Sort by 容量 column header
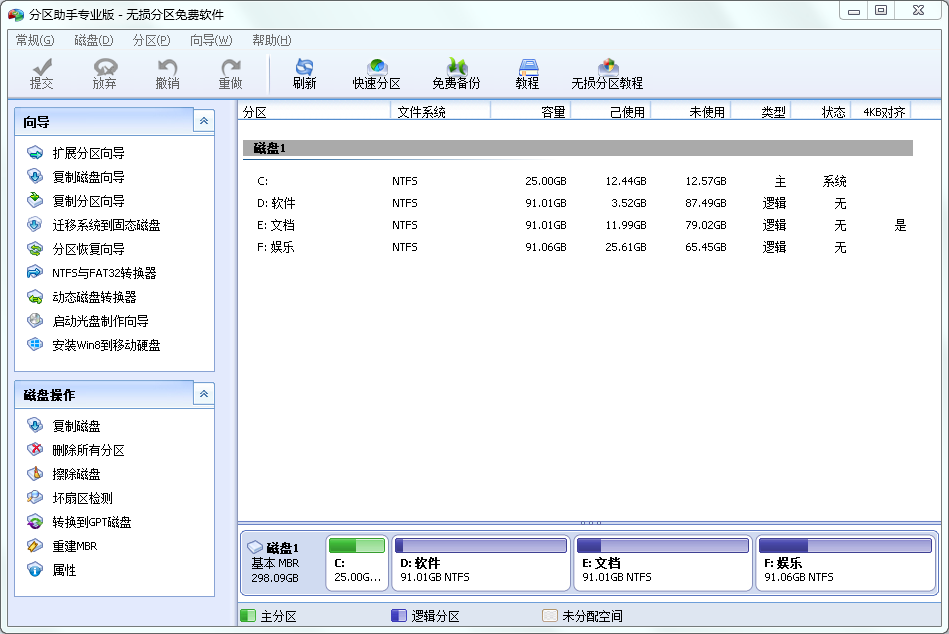 point(530,111)
